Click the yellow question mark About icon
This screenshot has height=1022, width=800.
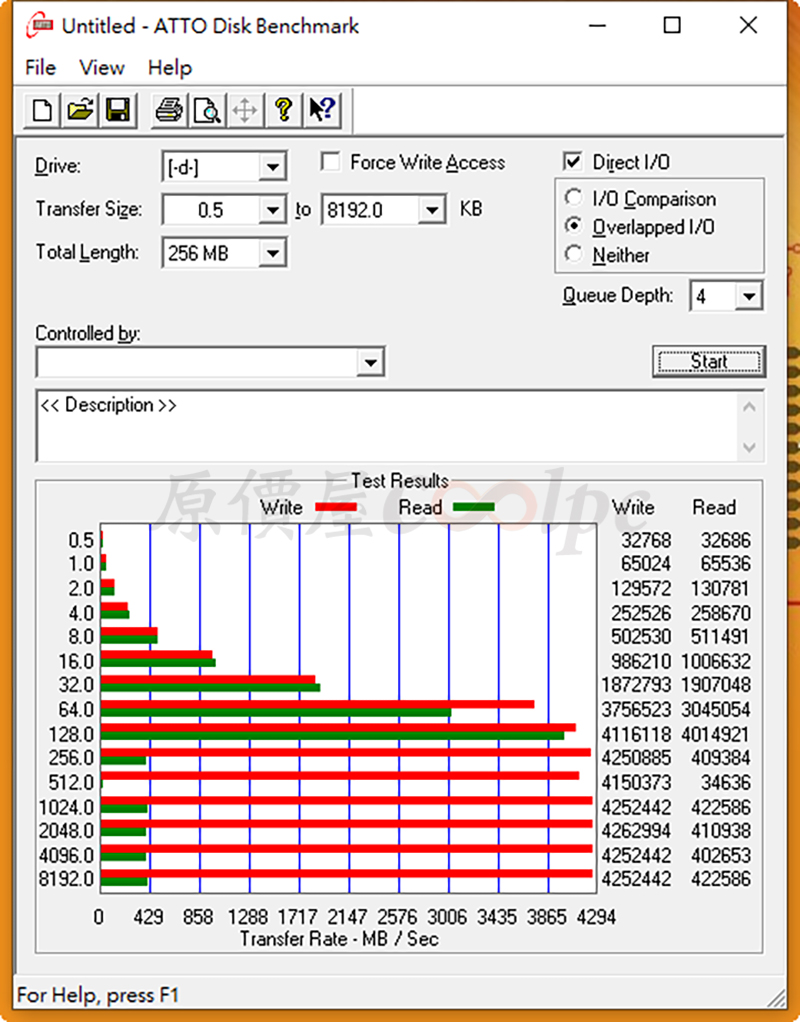click(284, 110)
